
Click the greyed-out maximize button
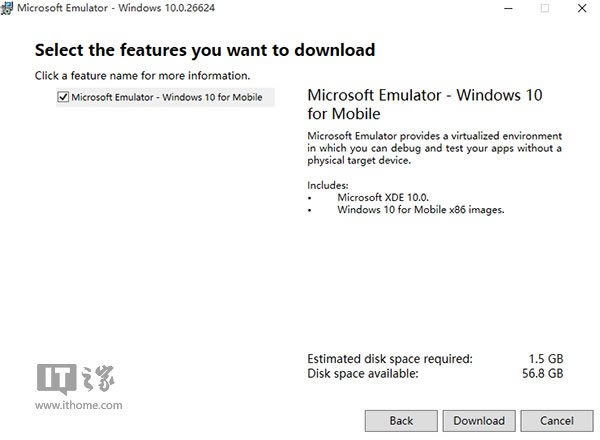545,8
